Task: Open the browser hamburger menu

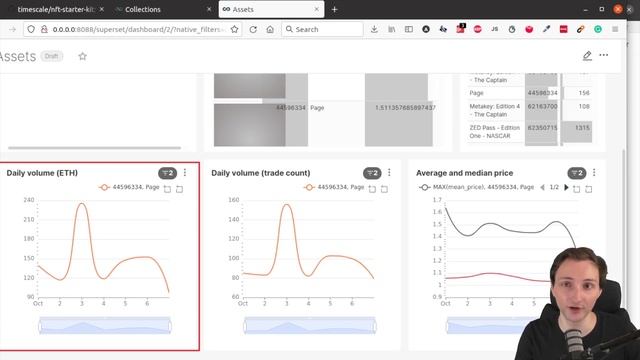Action: coord(615,29)
